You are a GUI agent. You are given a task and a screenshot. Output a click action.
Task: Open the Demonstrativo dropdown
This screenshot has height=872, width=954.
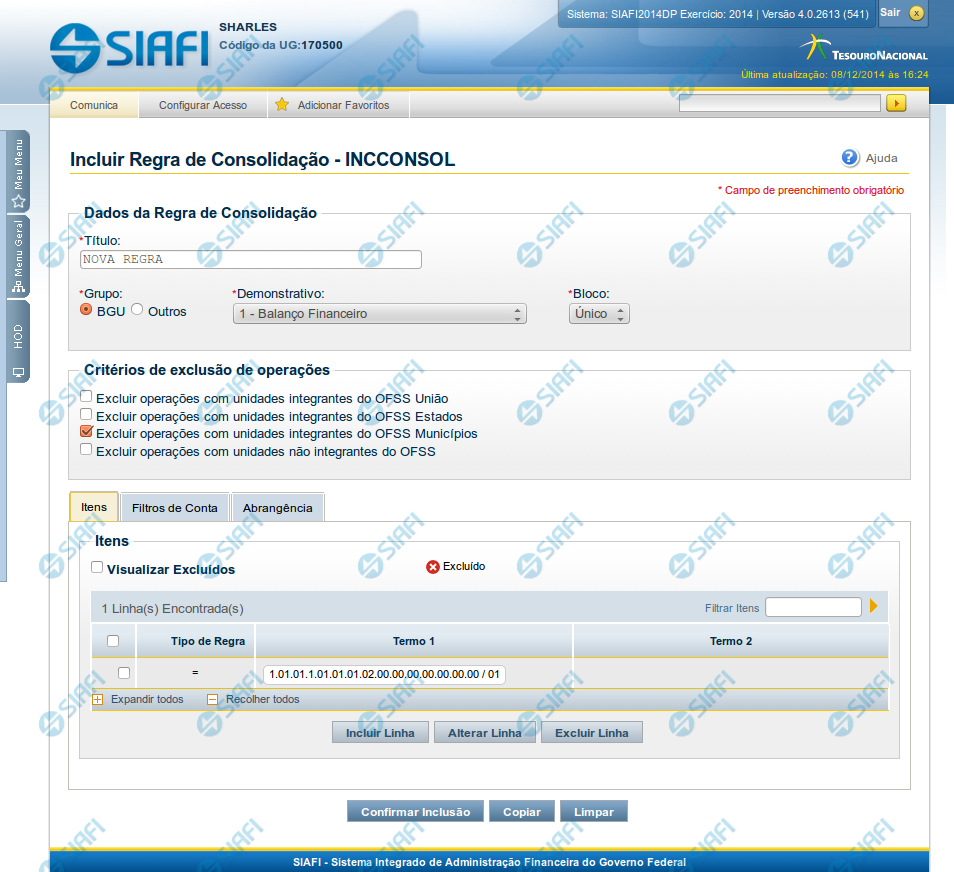click(379, 314)
